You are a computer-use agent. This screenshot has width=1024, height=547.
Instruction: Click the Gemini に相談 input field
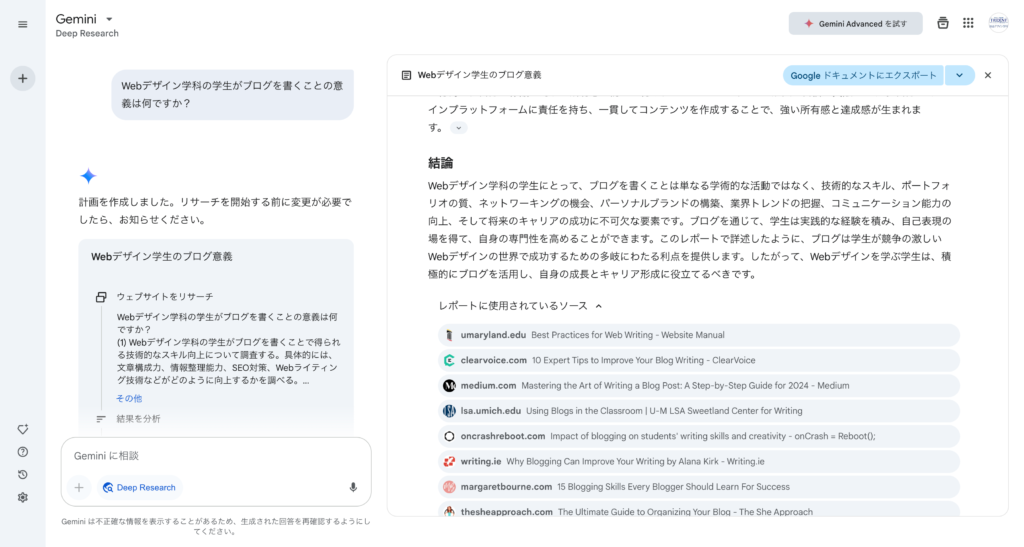[x=215, y=456]
